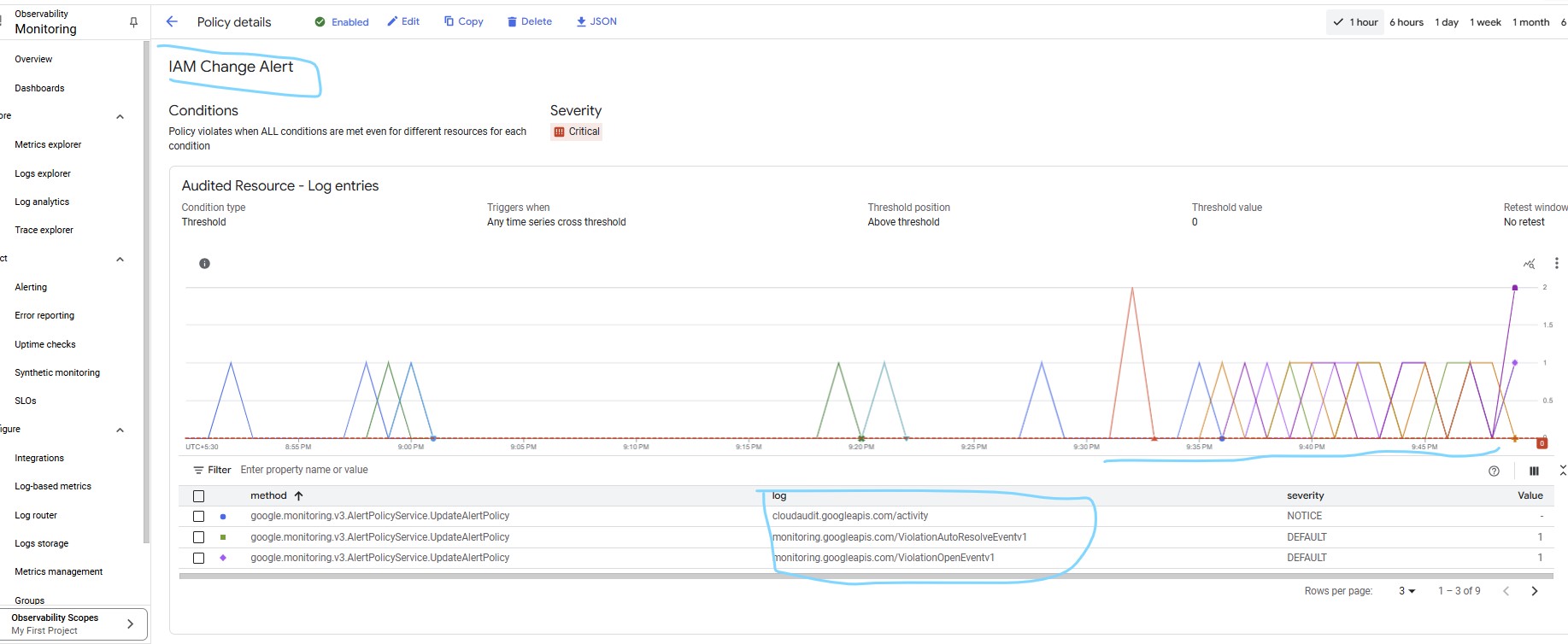This screenshot has height=644, width=1568.
Task: Select the 6 hours time range
Action: coord(1407,22)
